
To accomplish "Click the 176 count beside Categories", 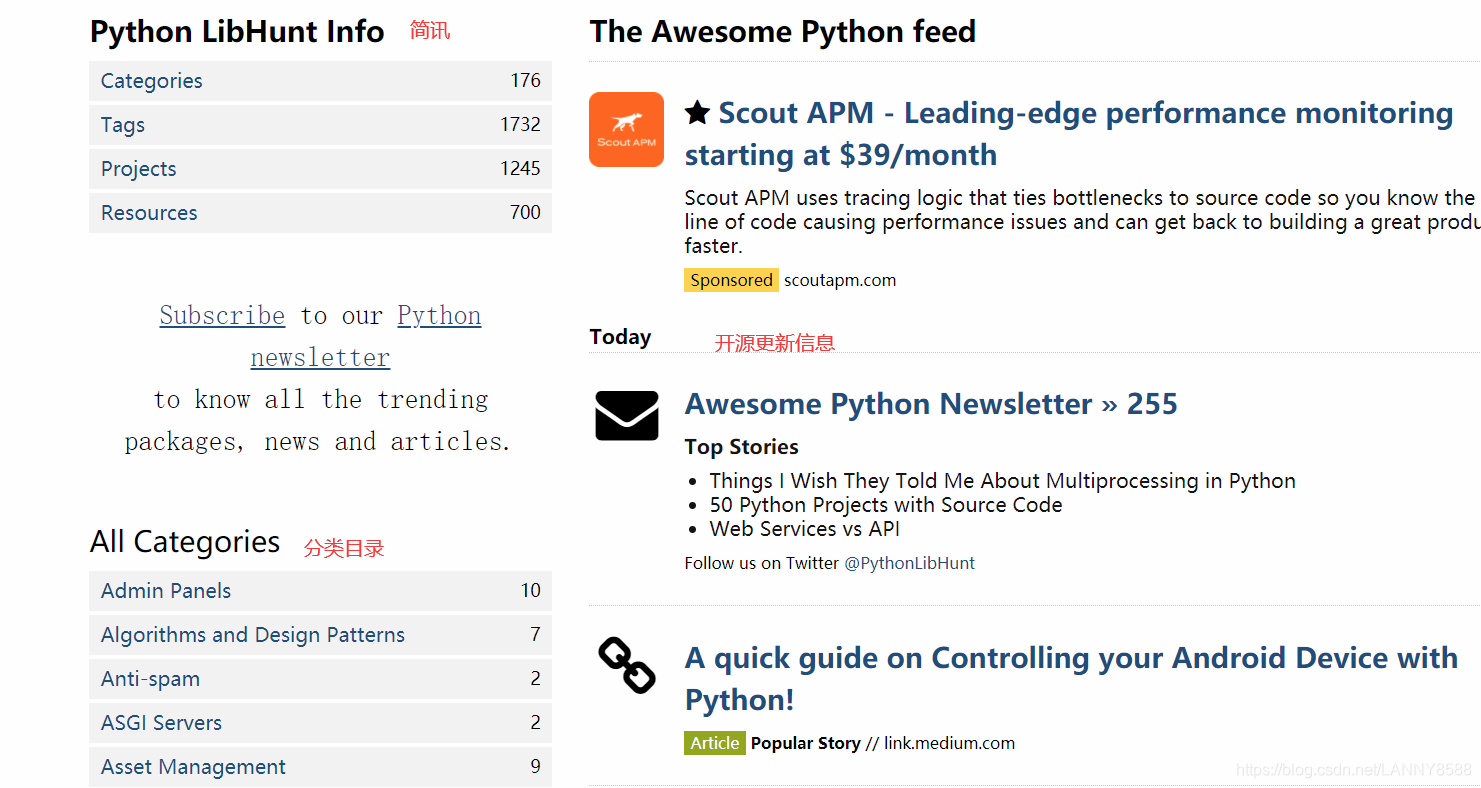I will tap(526, 81).
